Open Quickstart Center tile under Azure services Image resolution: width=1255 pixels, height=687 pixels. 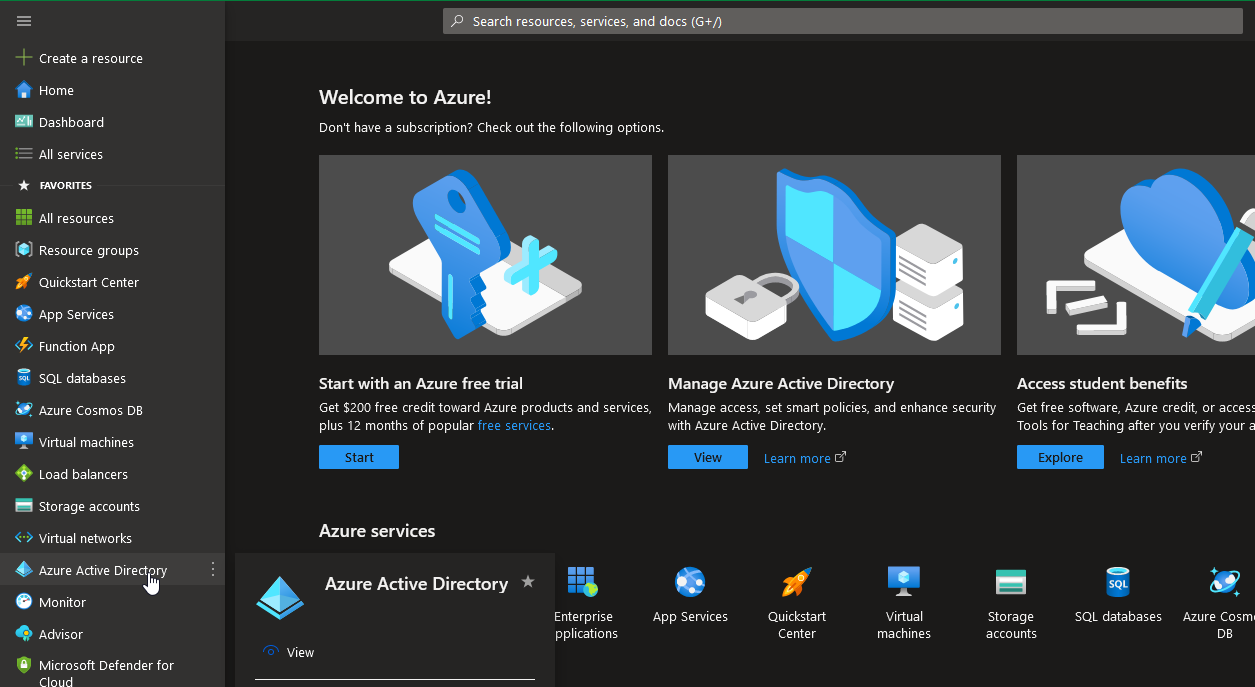[x=797, y=603]
